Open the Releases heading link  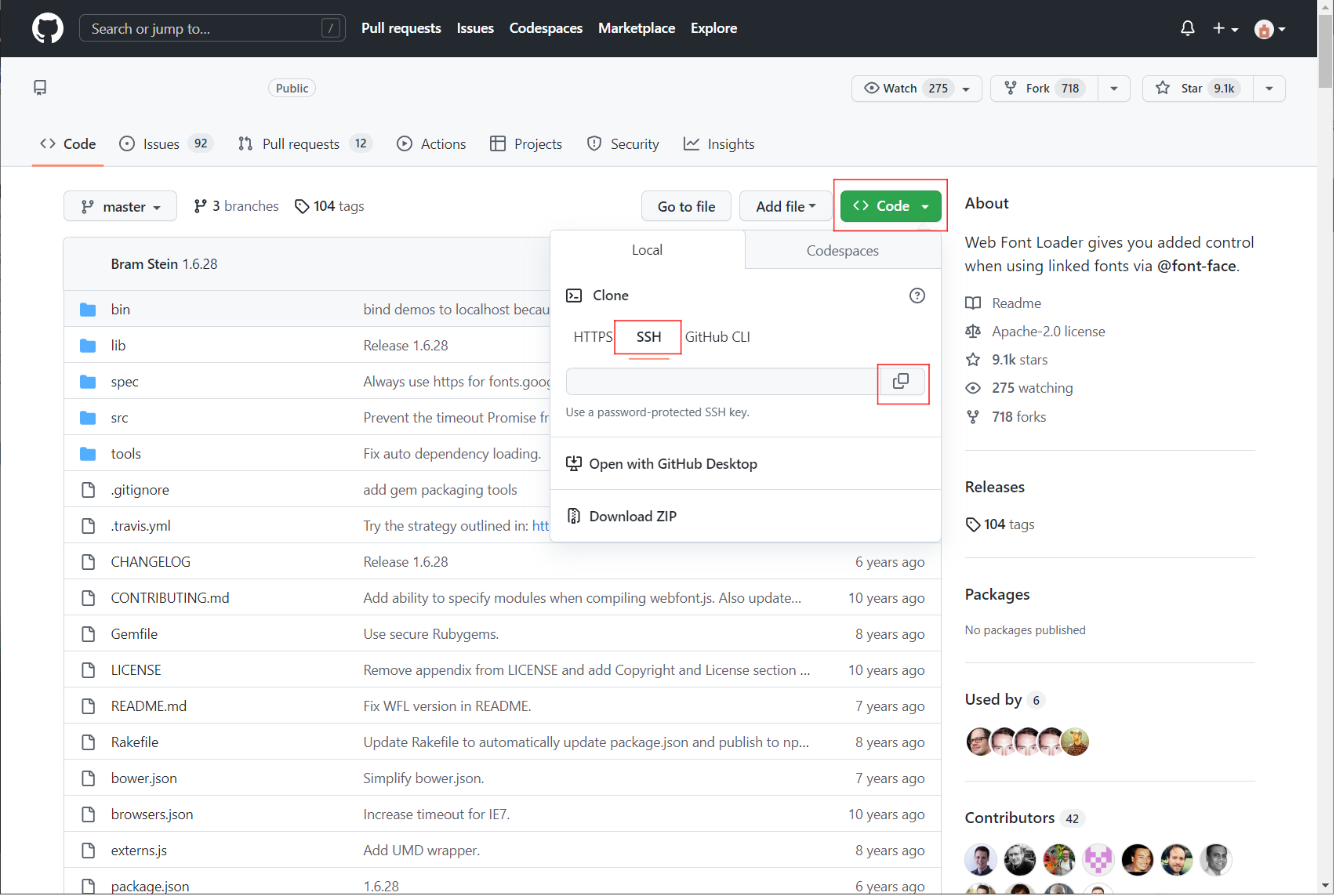[x=995, y=487]
